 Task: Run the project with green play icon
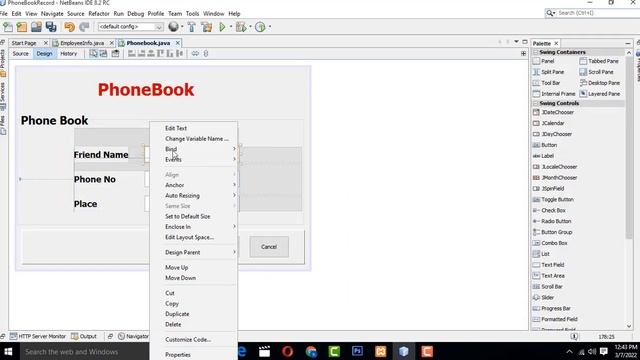[x=222, y=27]
